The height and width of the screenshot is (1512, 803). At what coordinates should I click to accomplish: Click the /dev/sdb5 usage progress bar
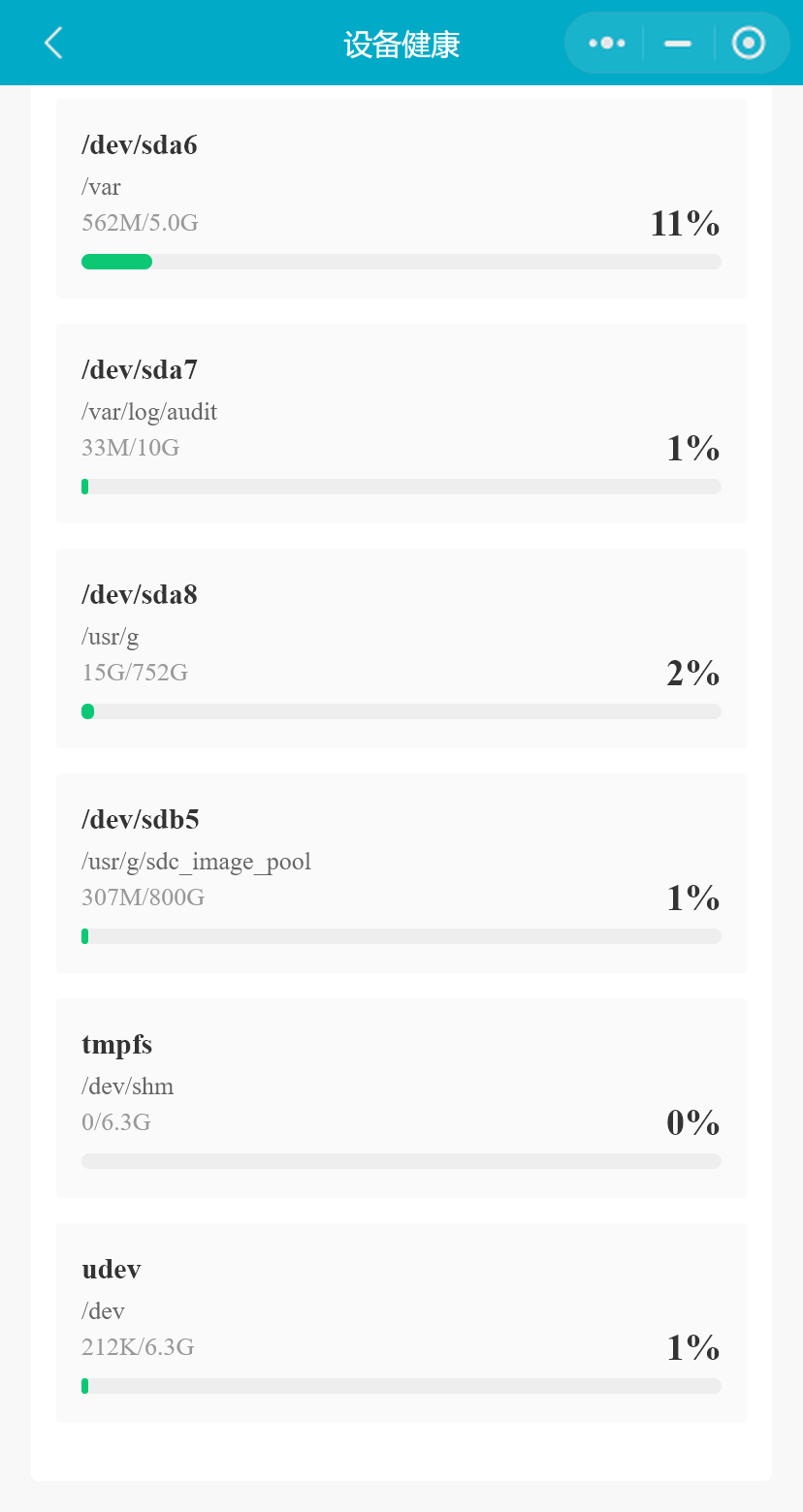(401, 936)
